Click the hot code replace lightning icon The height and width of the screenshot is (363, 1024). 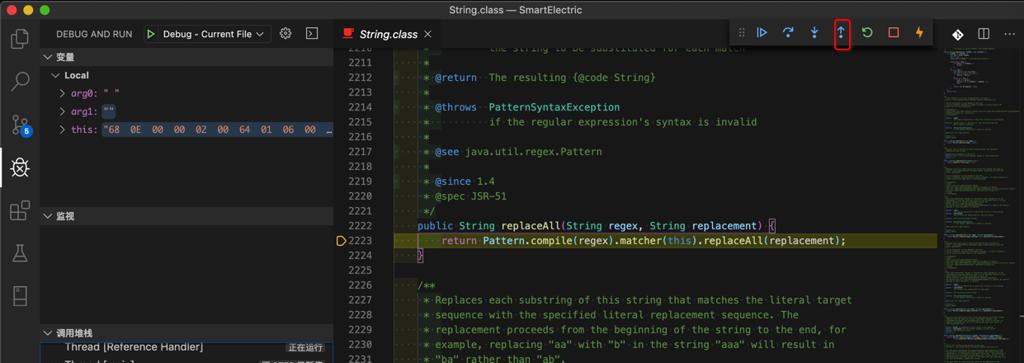pos(920,33)
